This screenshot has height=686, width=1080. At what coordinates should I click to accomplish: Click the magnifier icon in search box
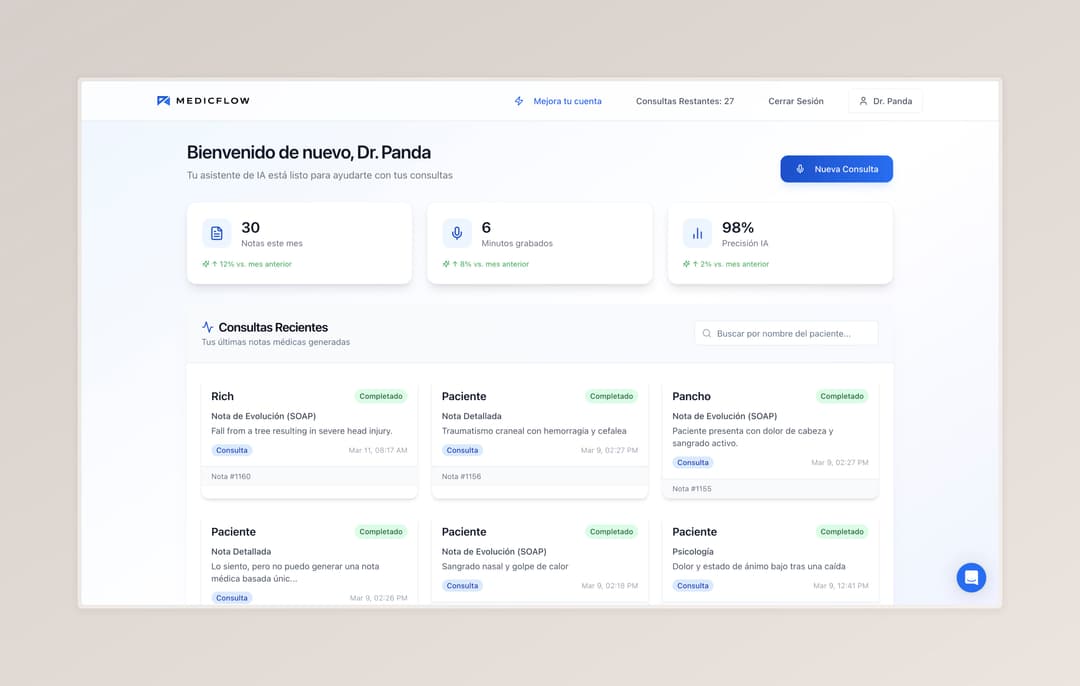click(x=707, y=333)
